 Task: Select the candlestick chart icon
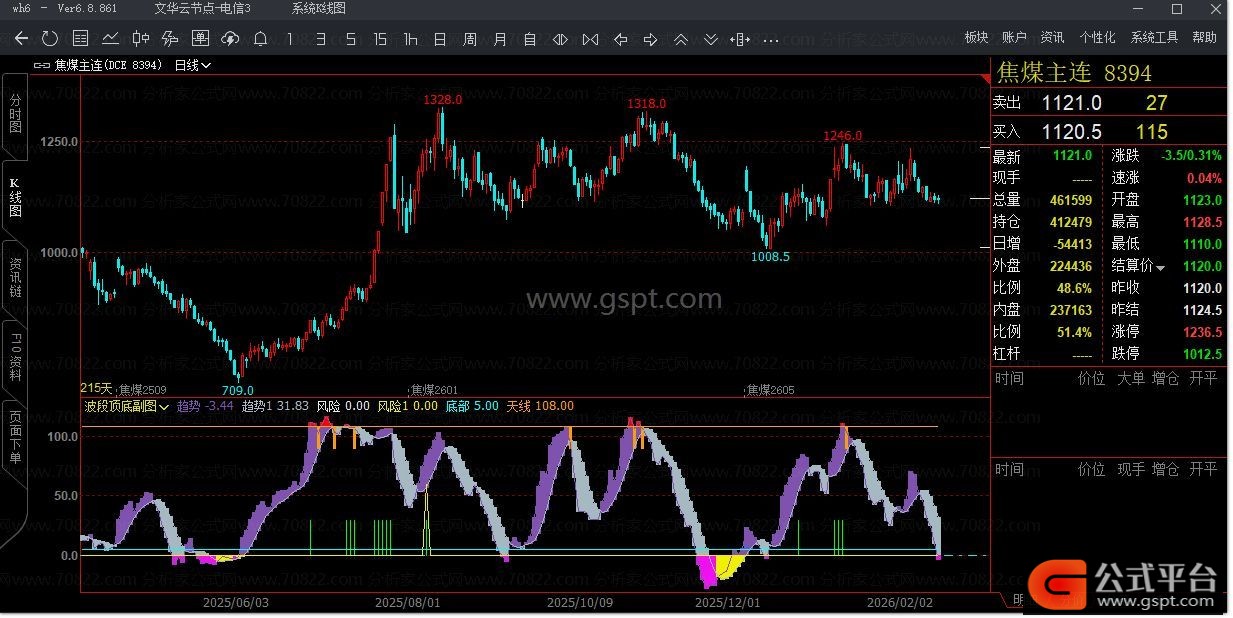point(140,39)
